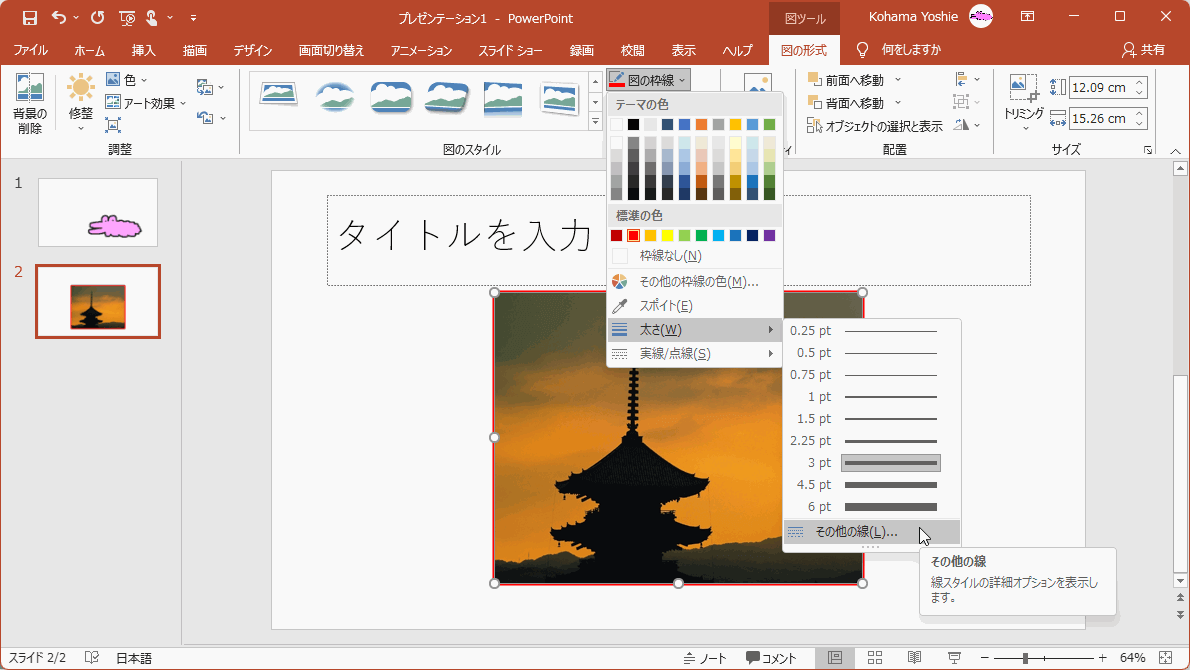Open Comments (コメント) pane
Screen dimensions: 1190x670
coord(771,658)
